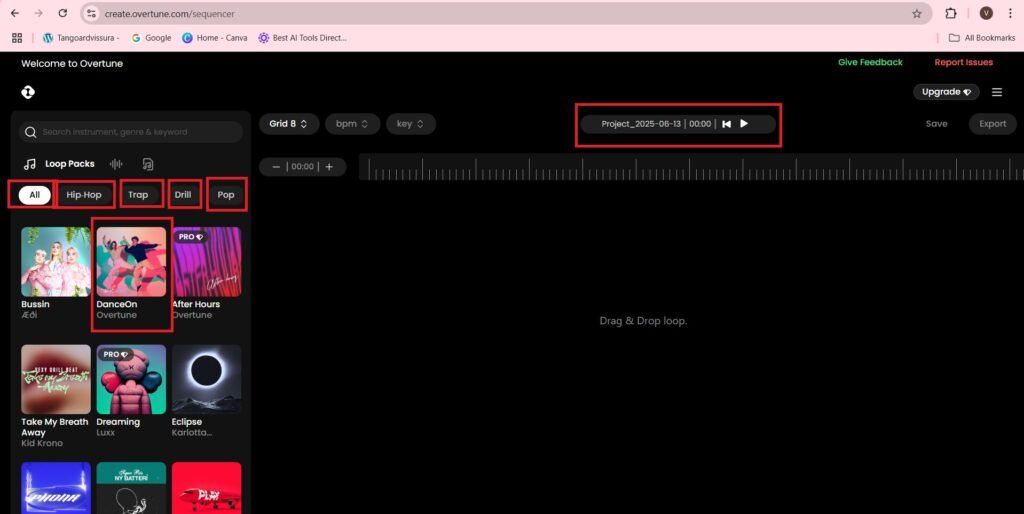Click the Project_2025-06-13 name
1024x514 pixels.
(x=640, y=123)
